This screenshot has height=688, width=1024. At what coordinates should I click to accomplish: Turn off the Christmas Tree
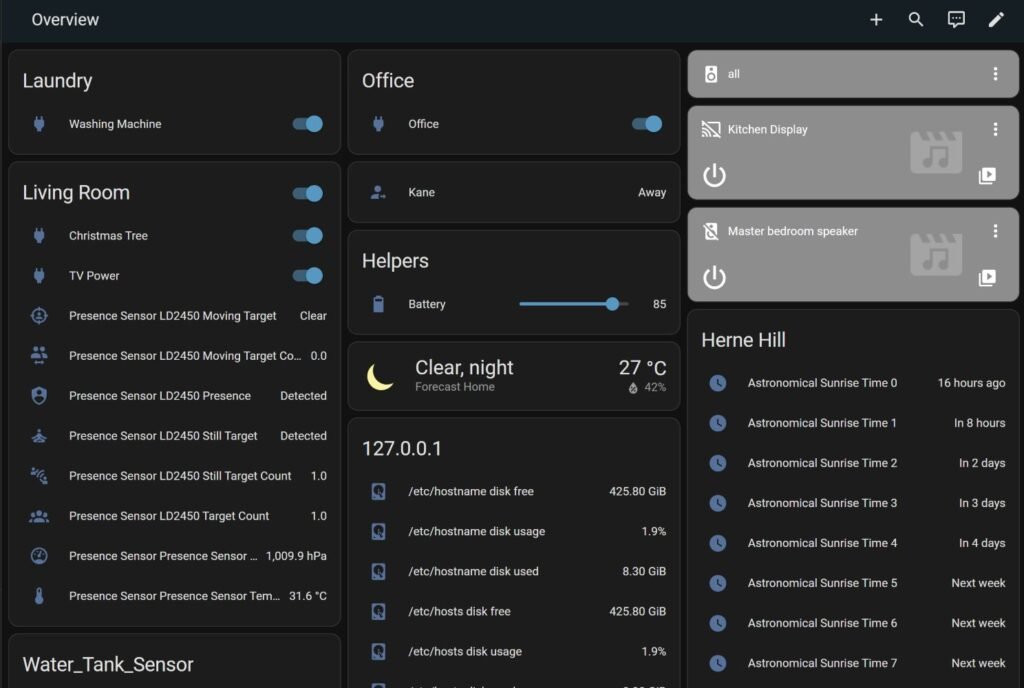(307, 235)
